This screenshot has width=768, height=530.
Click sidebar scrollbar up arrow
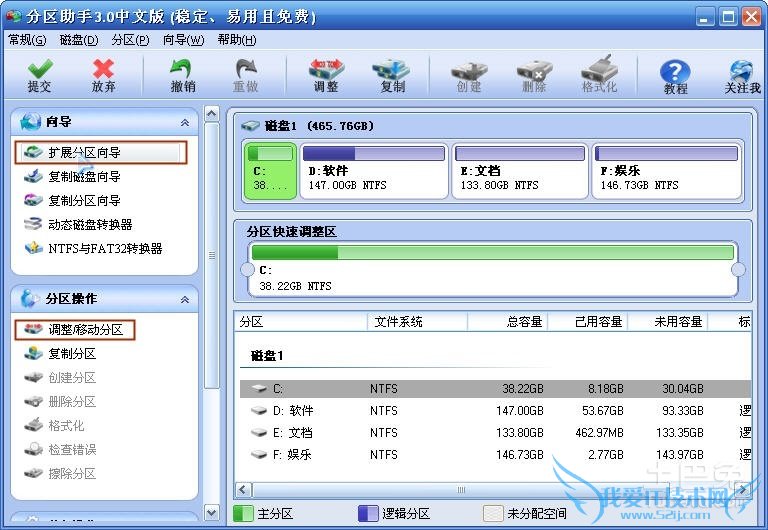point(212,114)
